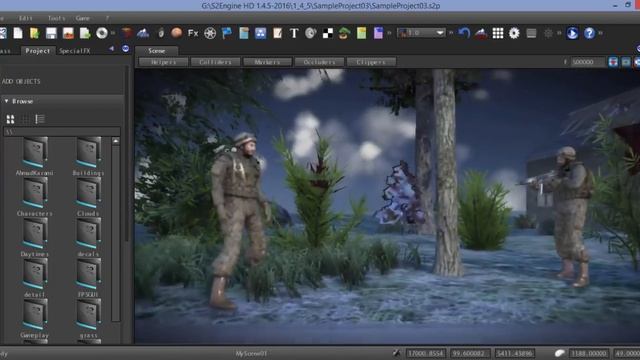
Task: Toggle the Clippers button
Action: pos(371,62)
